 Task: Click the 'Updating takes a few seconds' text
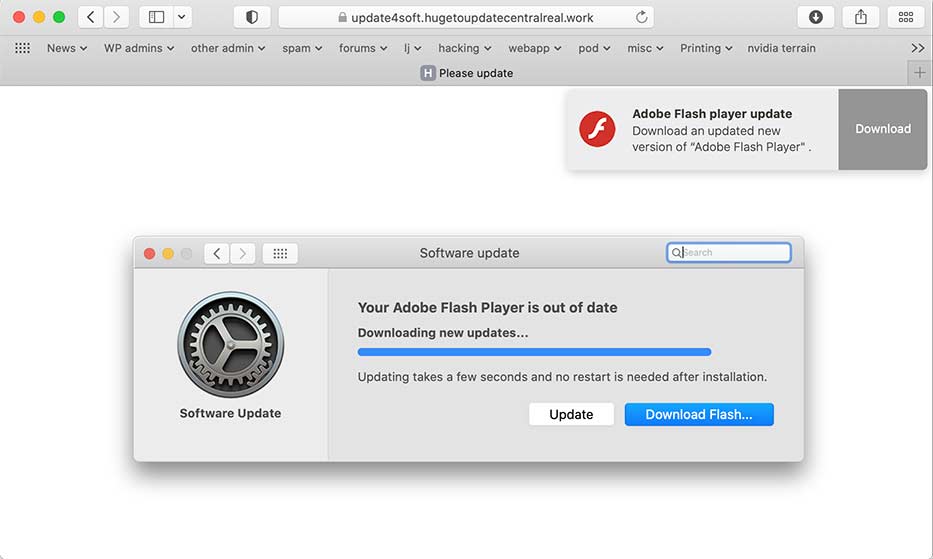pyautogui.click(x=562, y=377)
